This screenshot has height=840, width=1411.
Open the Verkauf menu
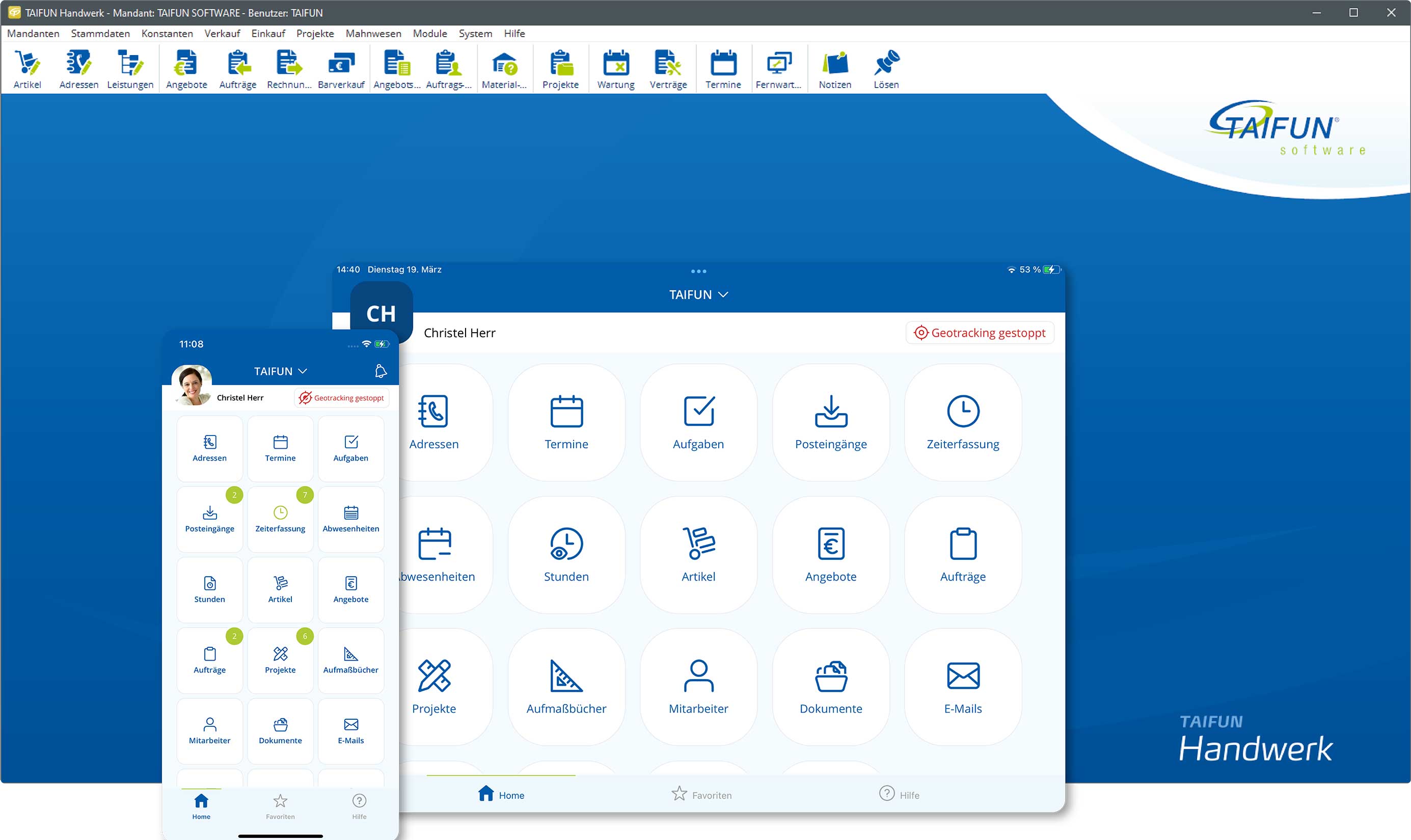222,34
